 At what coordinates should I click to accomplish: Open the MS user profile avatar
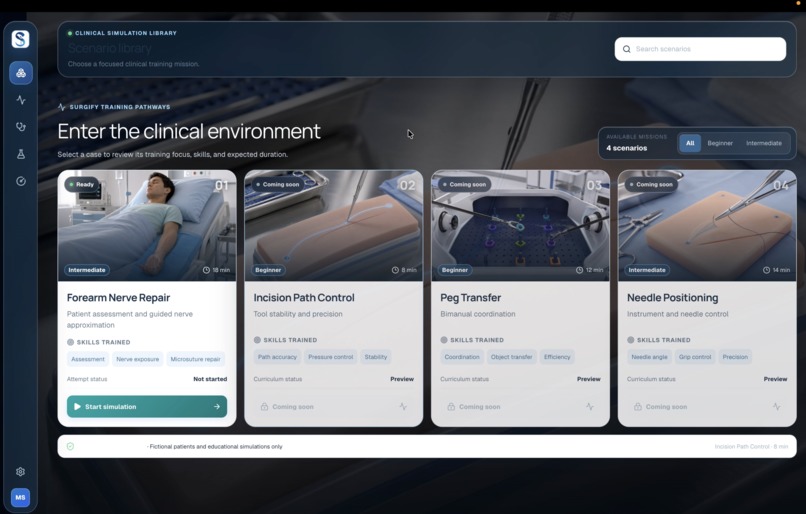pyautogui.click(x=21, y=498)
